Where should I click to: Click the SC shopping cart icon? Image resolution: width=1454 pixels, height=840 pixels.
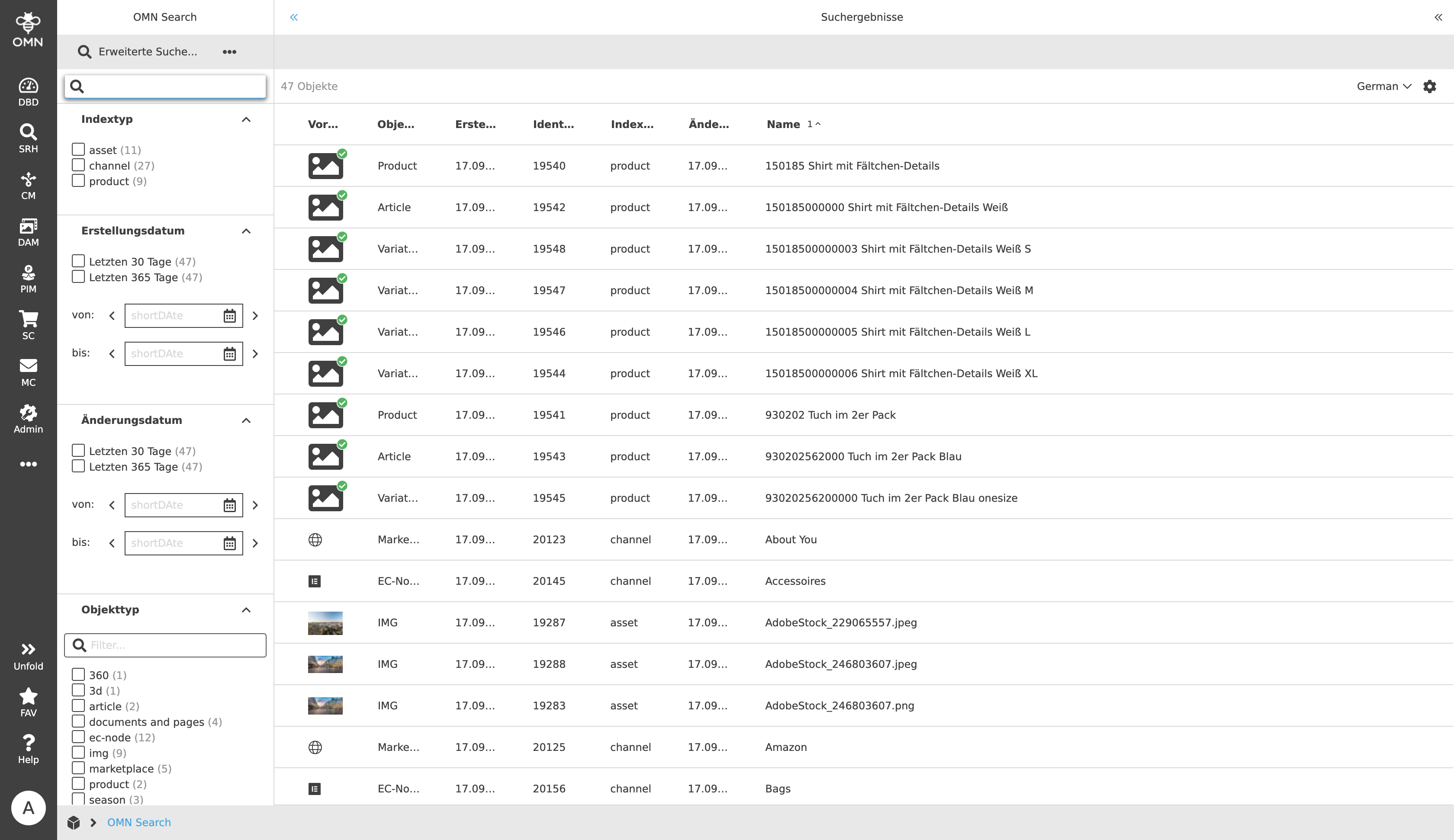point(28,325)
